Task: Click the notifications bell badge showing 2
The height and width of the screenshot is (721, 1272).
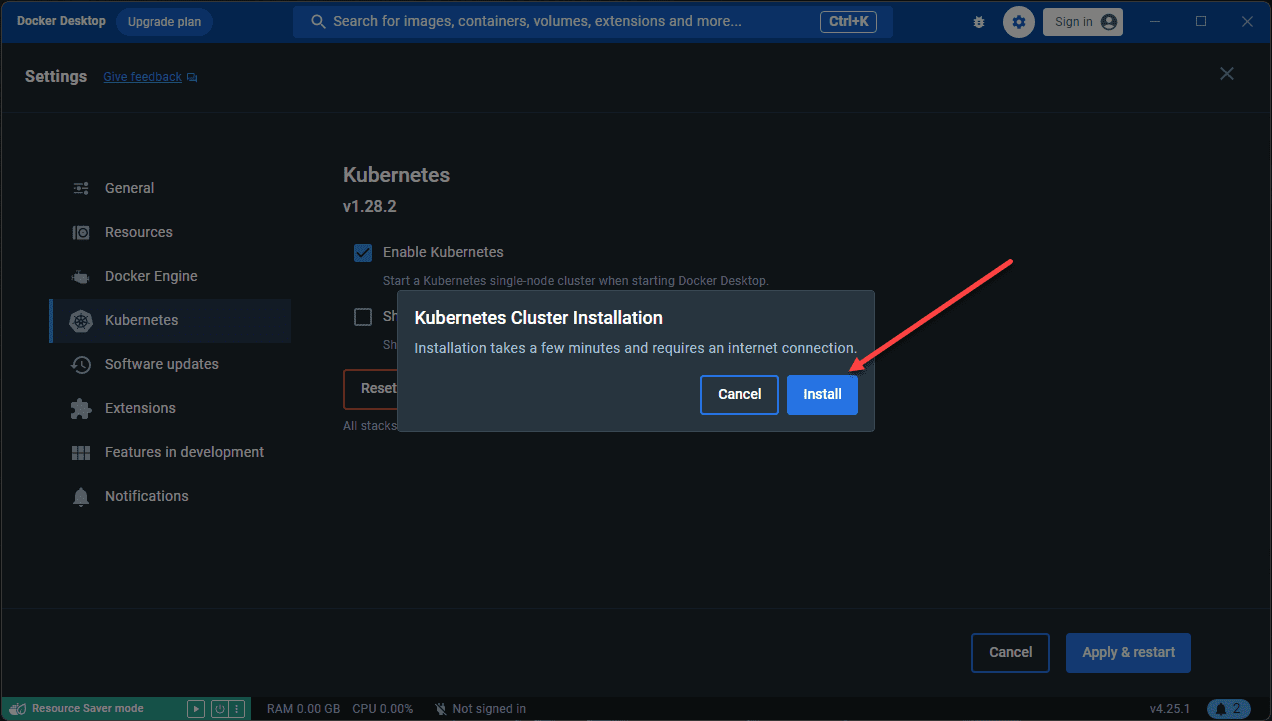Action: (x=1229, y=709)
